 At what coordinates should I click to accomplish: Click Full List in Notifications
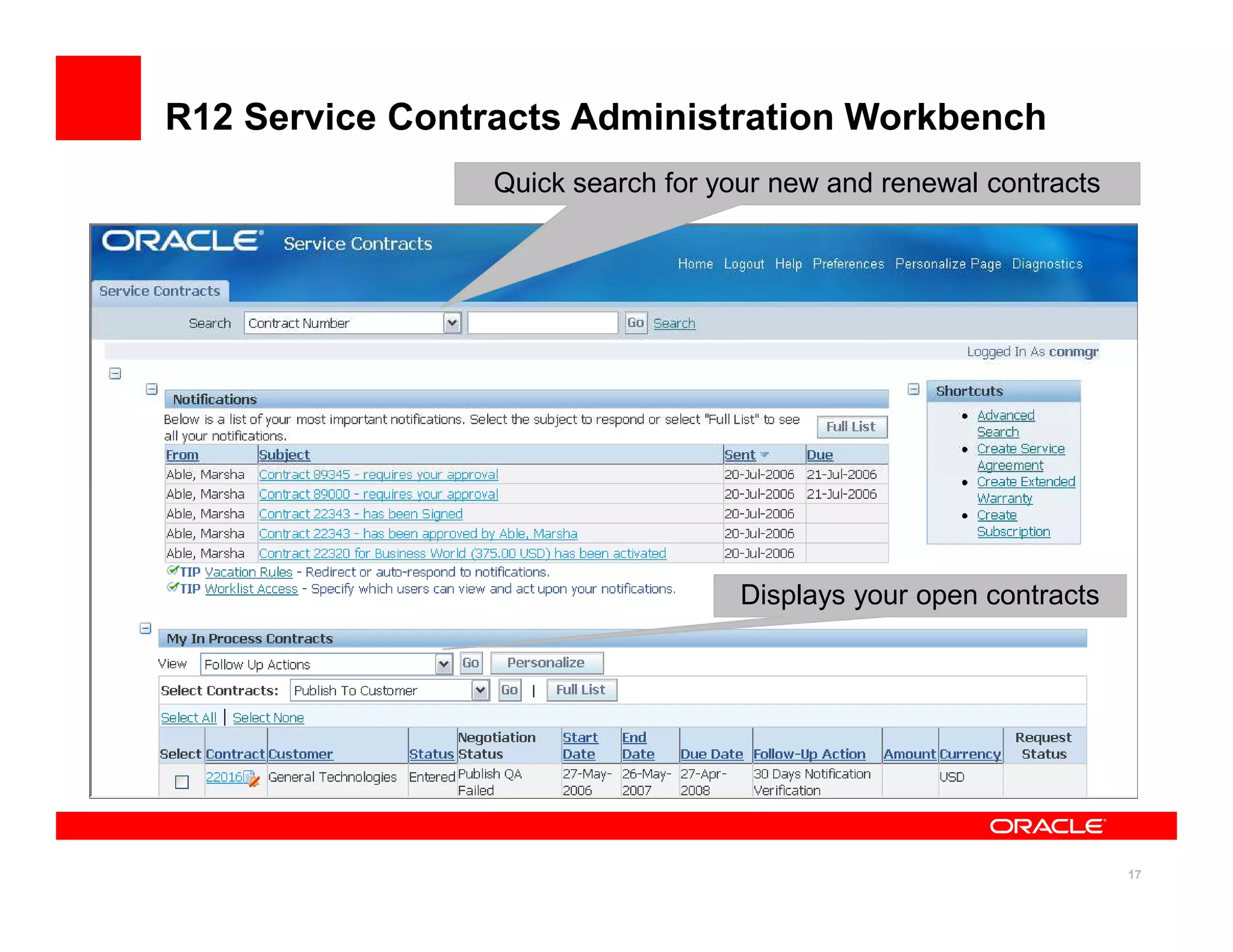(x=851, y=427)
